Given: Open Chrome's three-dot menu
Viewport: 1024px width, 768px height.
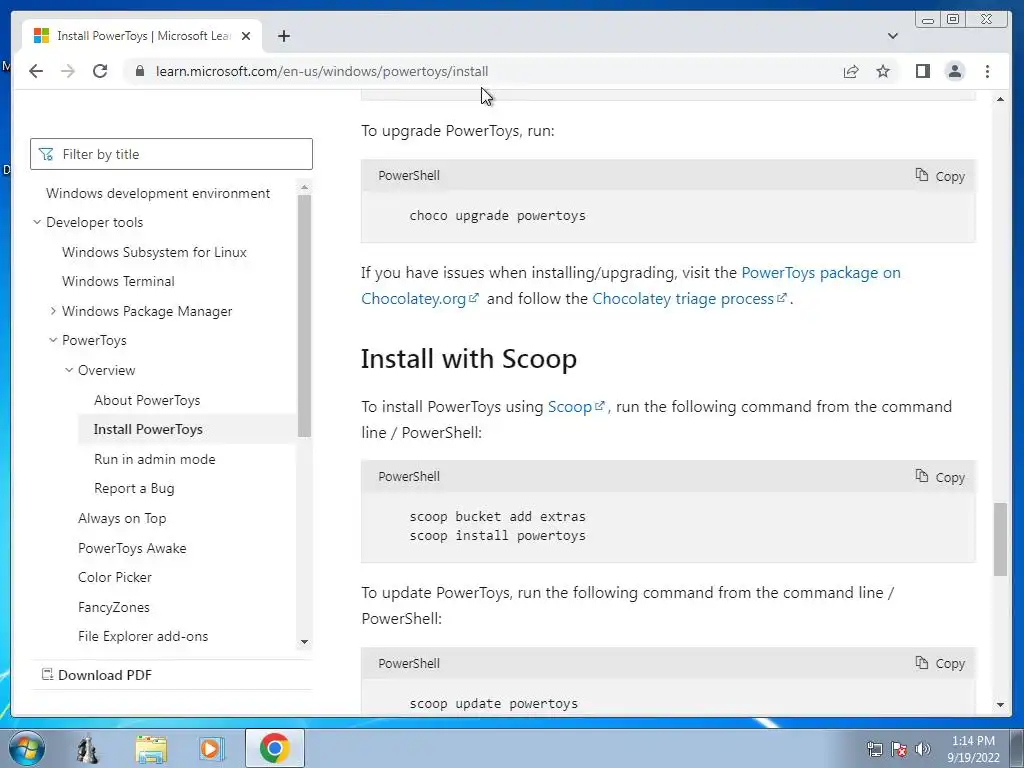Looking at the screenshot, I should 987,71.
